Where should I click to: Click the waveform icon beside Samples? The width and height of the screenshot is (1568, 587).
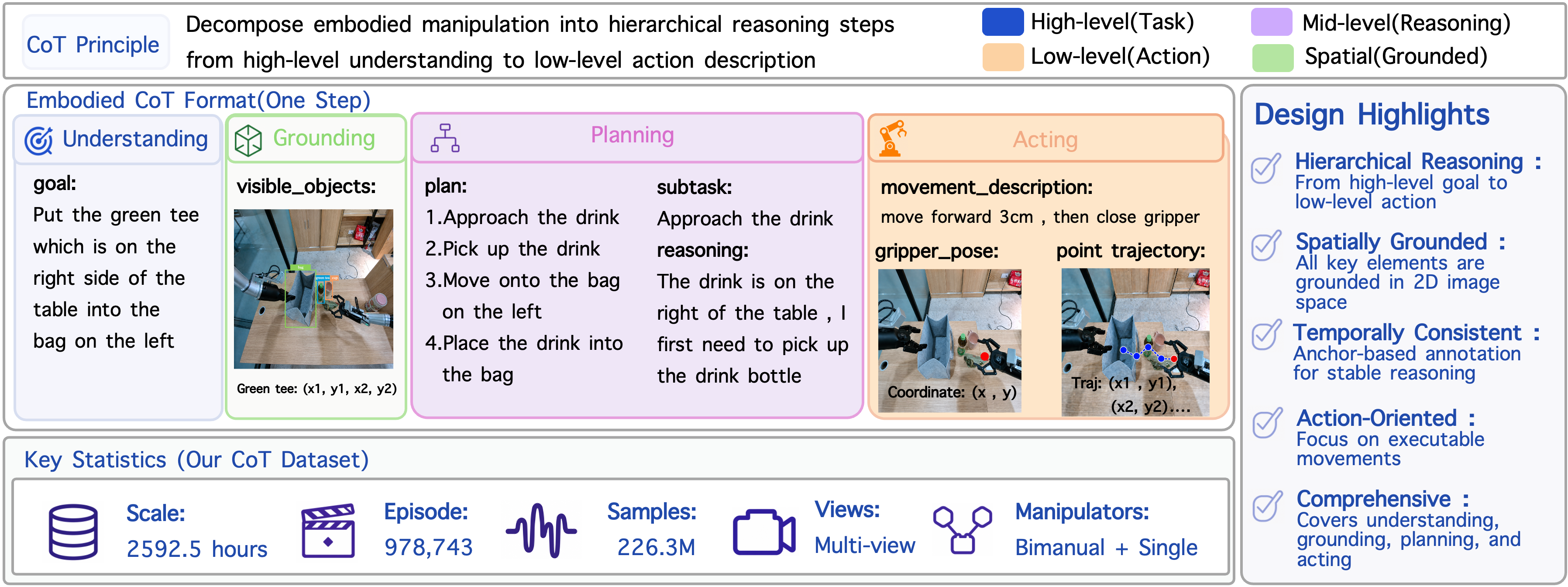(541, 530)
